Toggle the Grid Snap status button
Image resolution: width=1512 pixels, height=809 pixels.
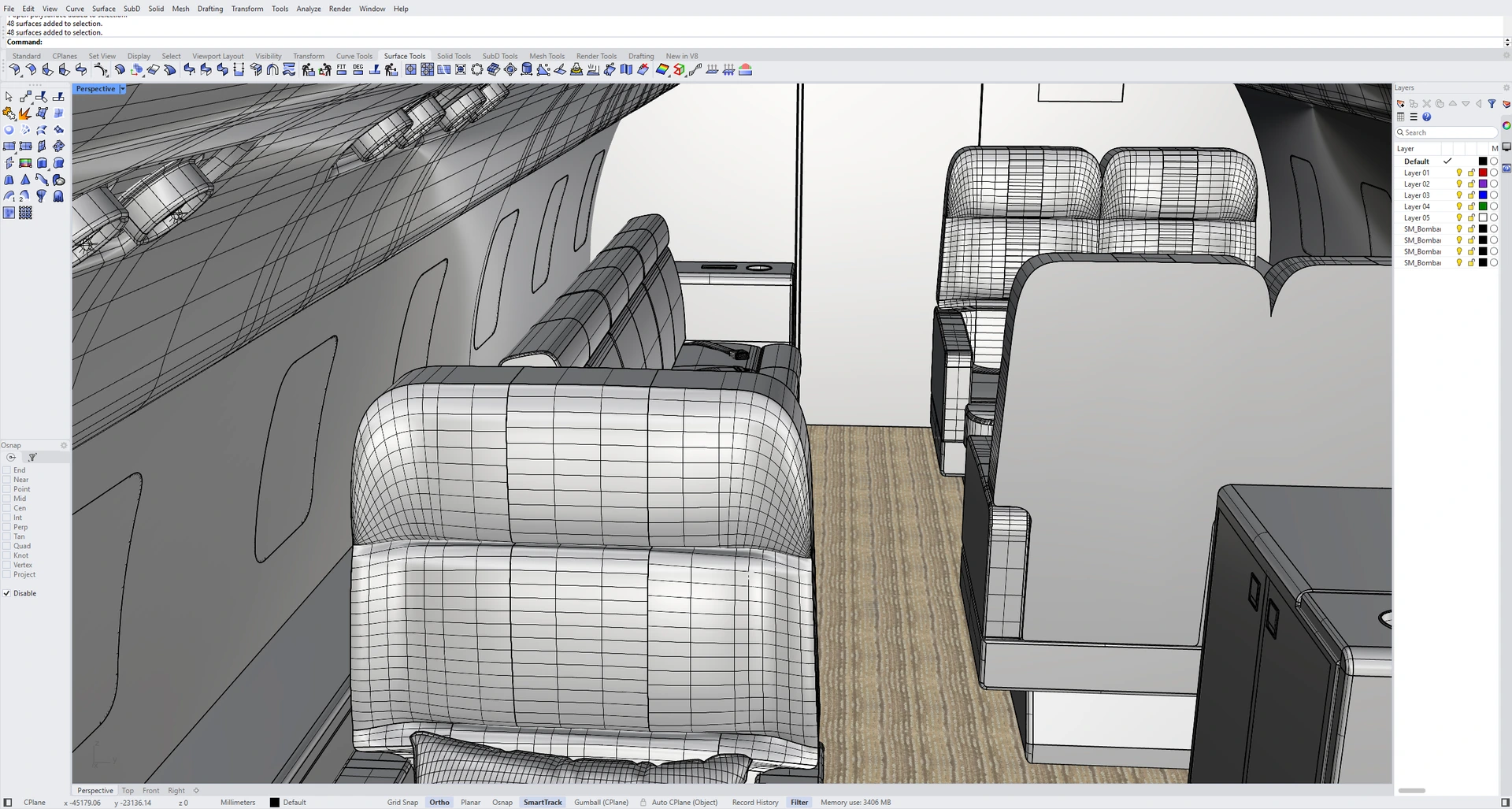pyautogui.click(x=402, y=803)
